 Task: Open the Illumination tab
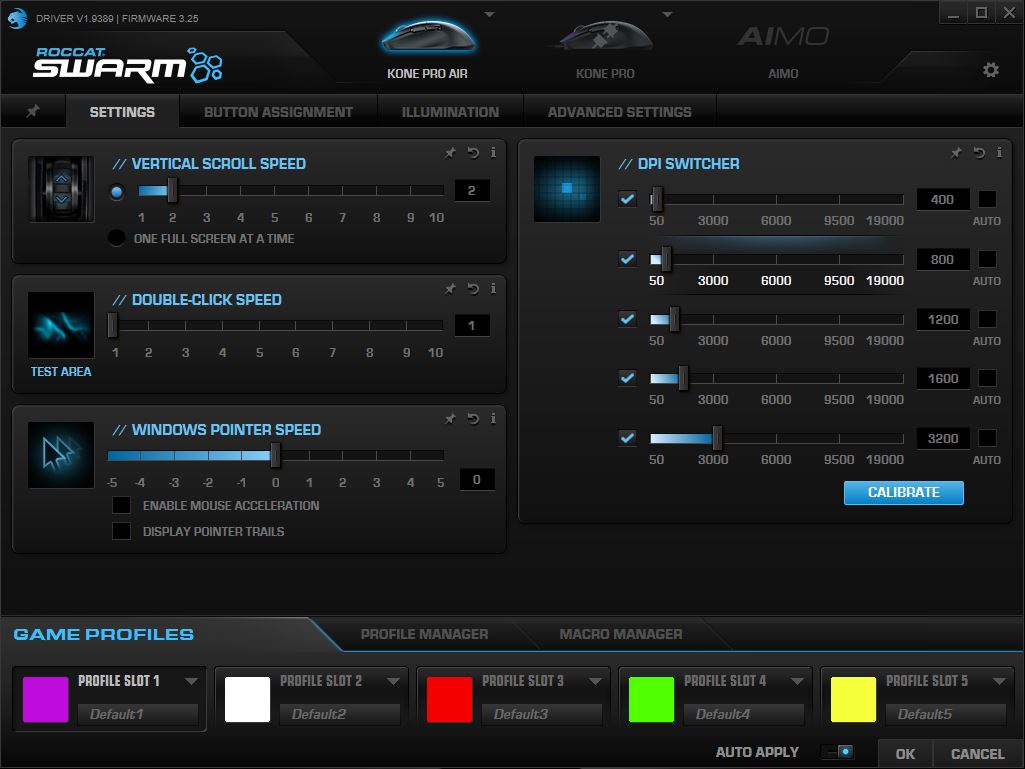coord(450,112)
